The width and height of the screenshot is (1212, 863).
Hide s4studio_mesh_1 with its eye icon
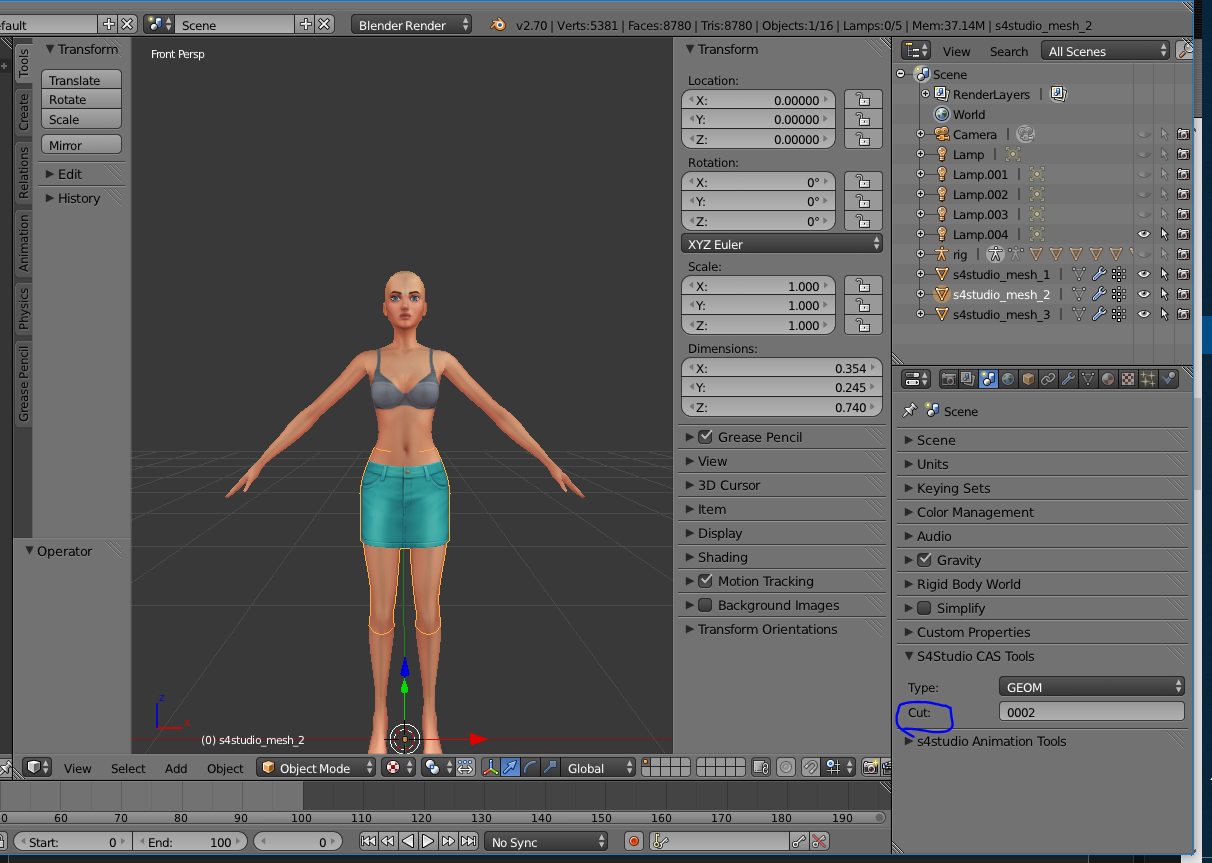coord(1144,274)
